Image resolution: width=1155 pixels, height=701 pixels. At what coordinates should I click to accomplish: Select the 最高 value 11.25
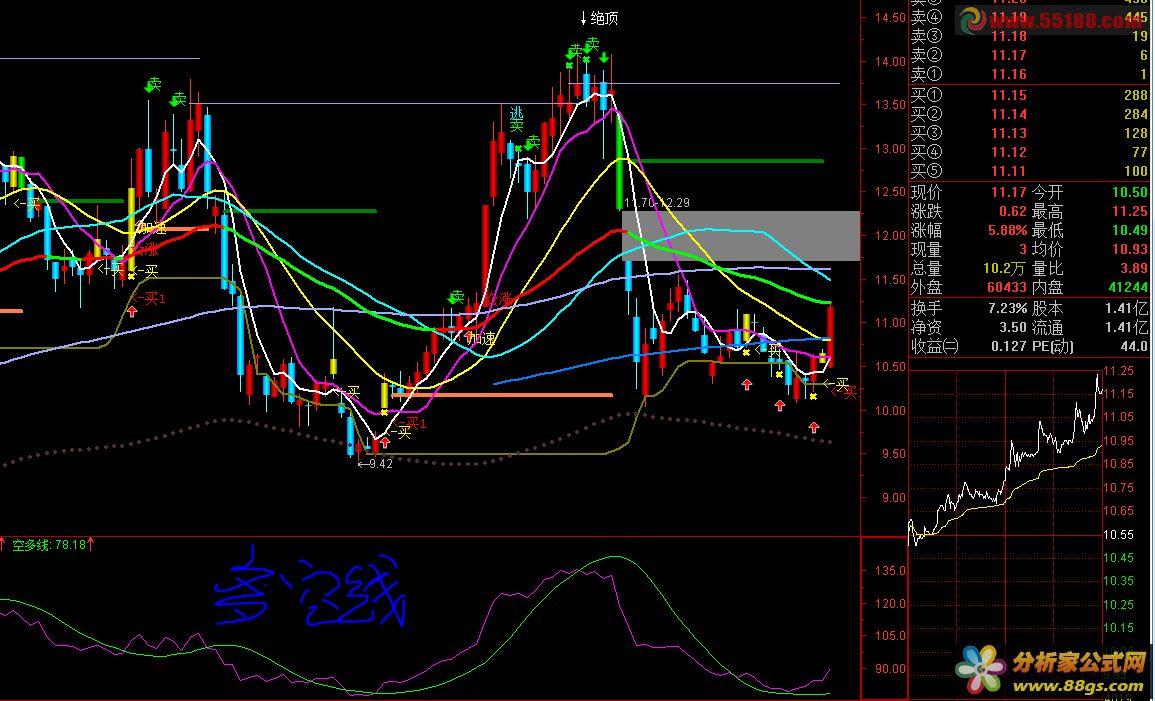[1130, 212]
